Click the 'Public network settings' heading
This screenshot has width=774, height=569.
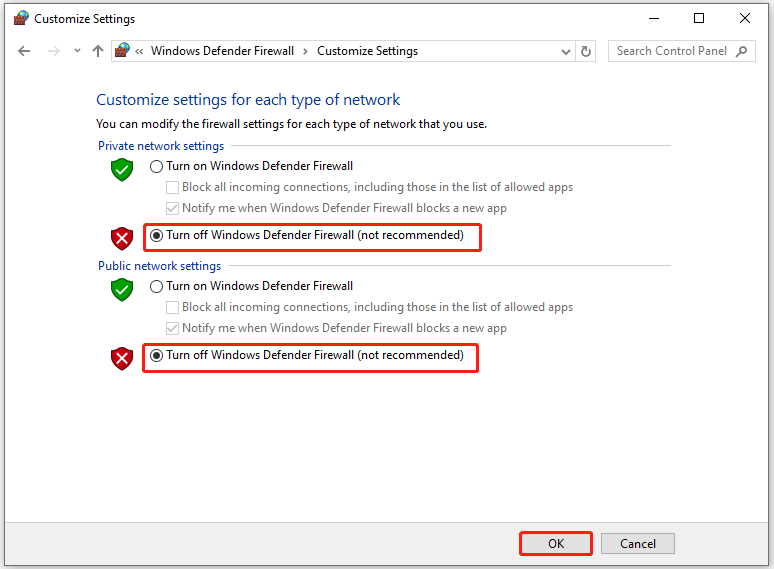tap(159, 266)
